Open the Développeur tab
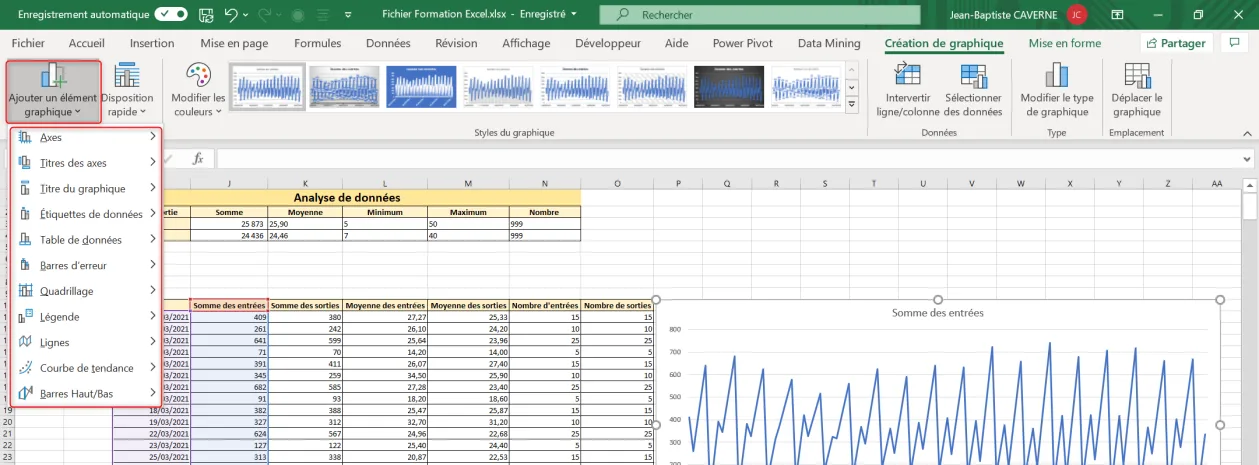 pyautogui.click(x=608, y=43)
